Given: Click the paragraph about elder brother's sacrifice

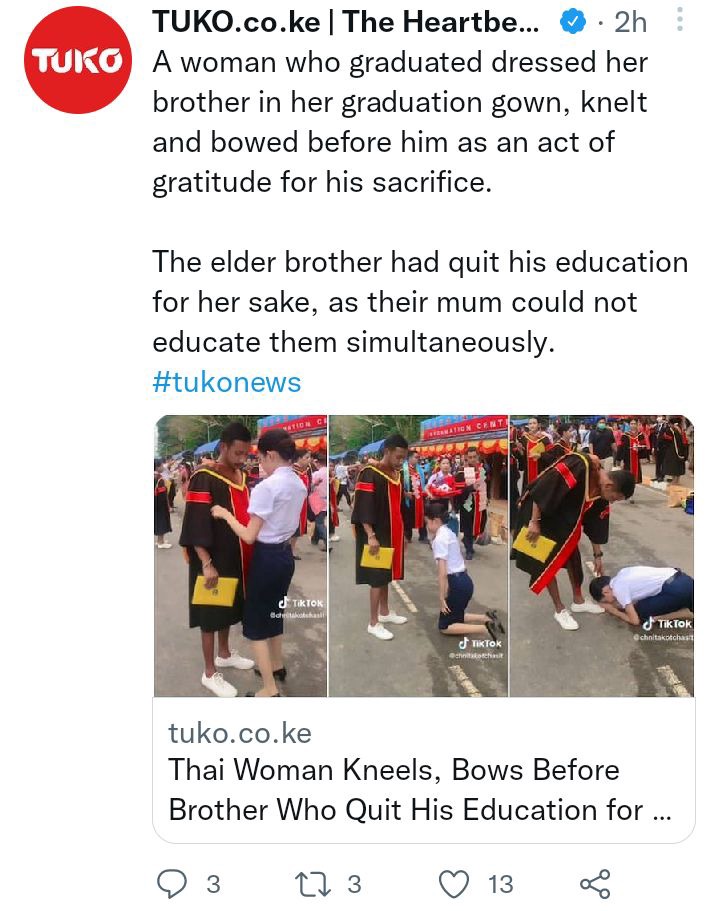Looking at the screenshot, I should [420, 302].
